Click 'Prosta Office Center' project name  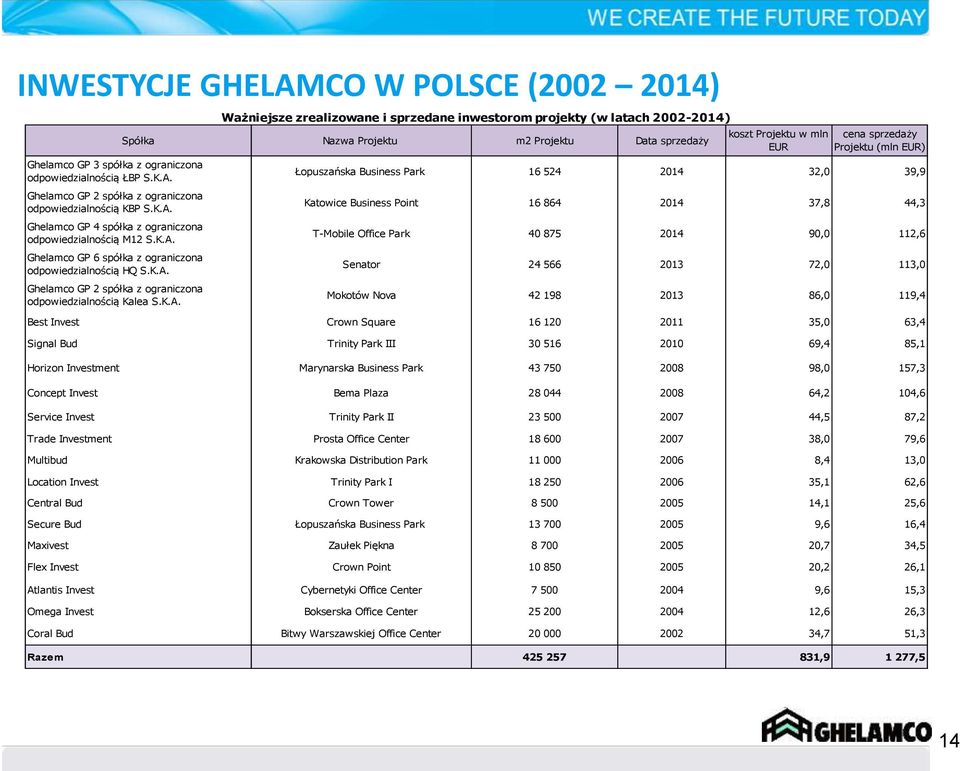[x=361, y=439]
